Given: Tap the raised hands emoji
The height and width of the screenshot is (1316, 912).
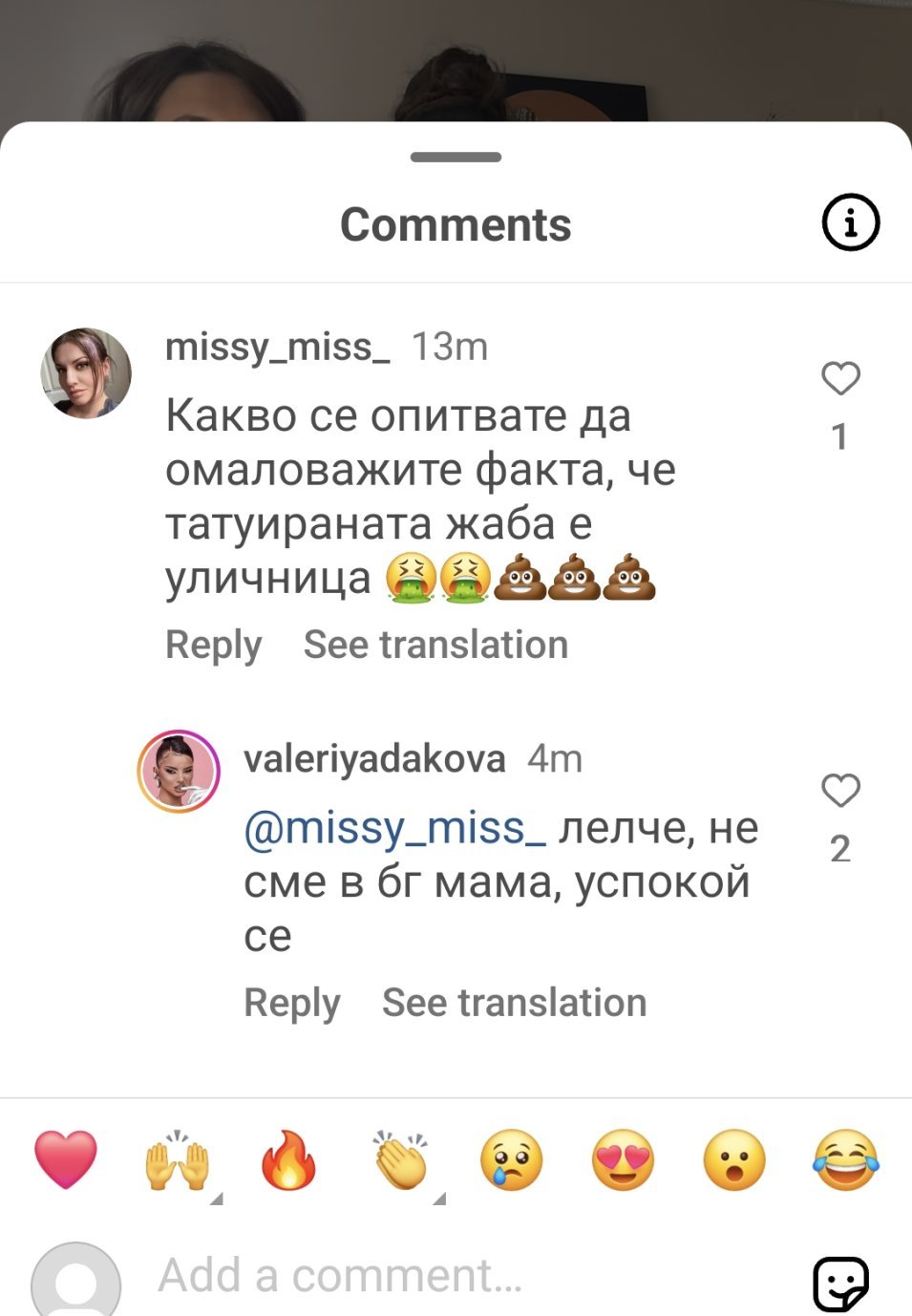Looking at the screenshot, I should point(177,1160).
